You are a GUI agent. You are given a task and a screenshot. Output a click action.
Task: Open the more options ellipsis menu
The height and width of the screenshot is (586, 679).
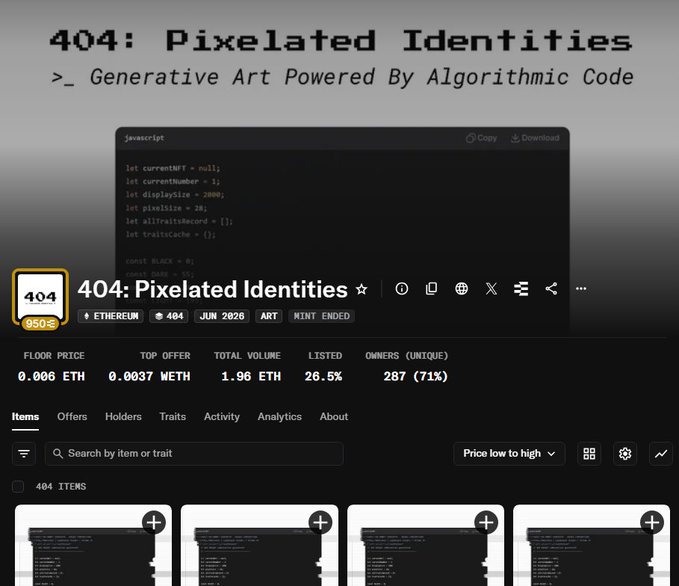(x=581, y=288)
